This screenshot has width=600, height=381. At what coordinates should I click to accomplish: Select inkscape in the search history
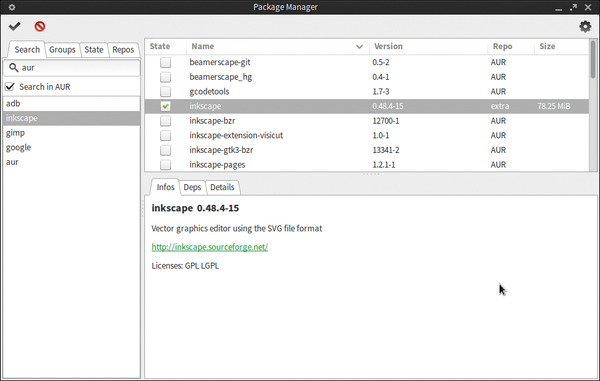coord(72,118)
